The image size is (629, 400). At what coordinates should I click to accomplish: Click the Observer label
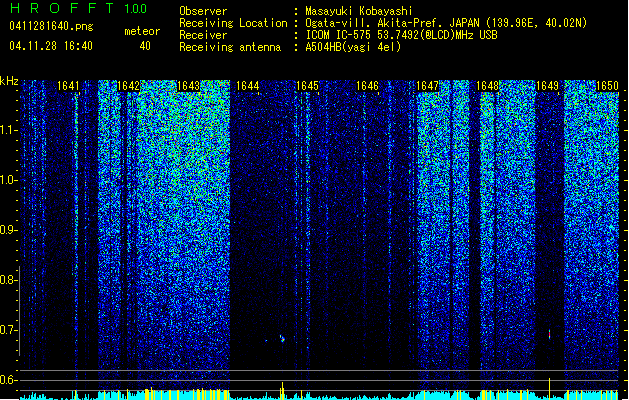(203, 11)
